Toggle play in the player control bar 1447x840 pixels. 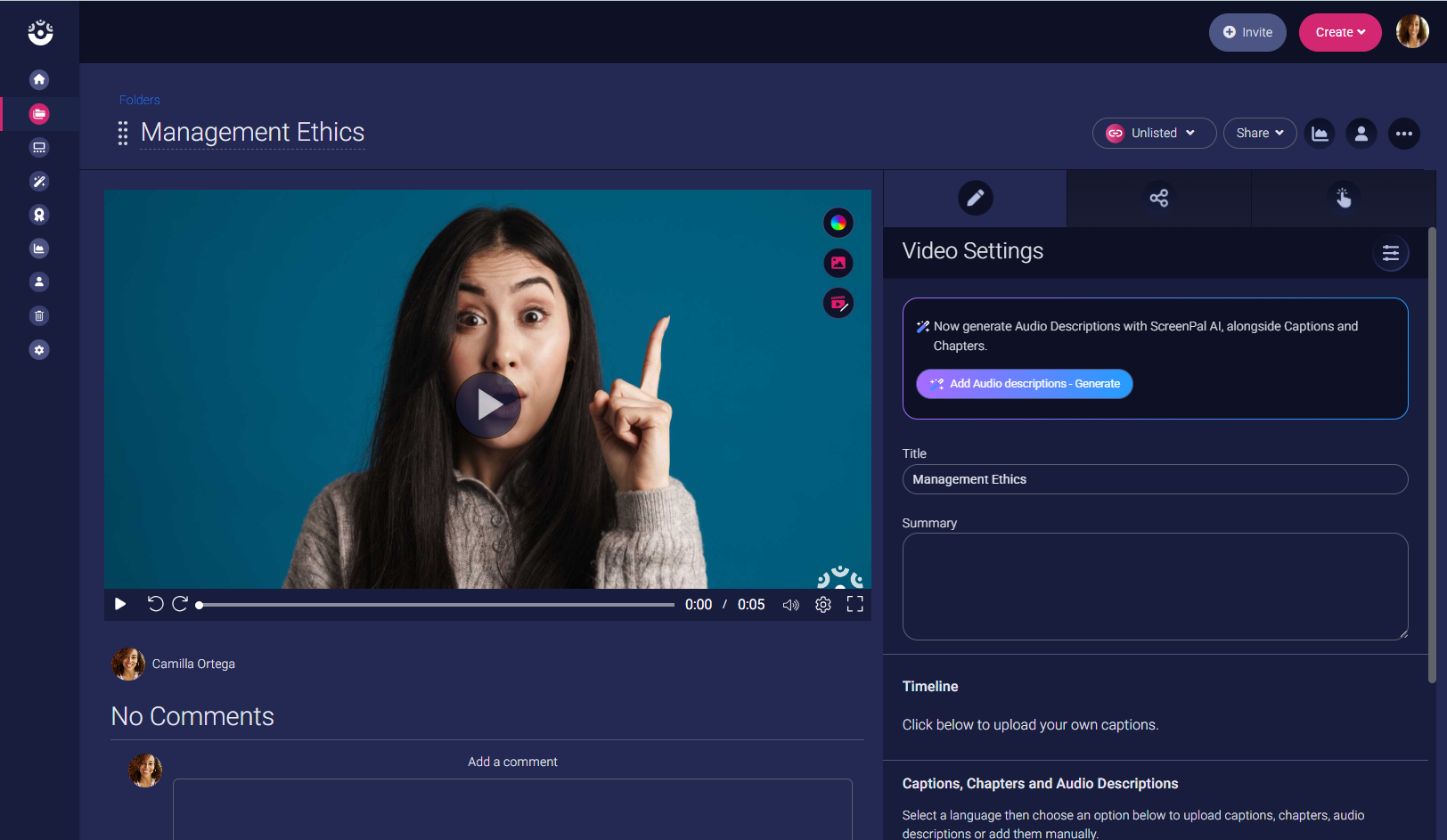coord(120,605)
